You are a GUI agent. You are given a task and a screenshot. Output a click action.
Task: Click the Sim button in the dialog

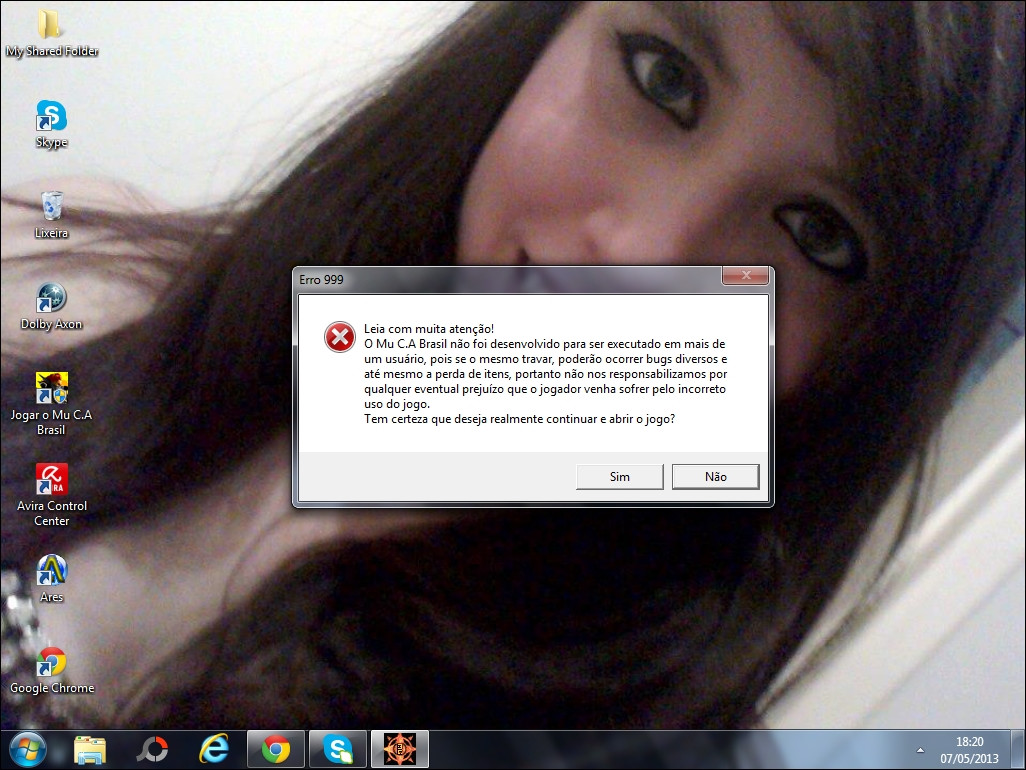pos(619,477)
